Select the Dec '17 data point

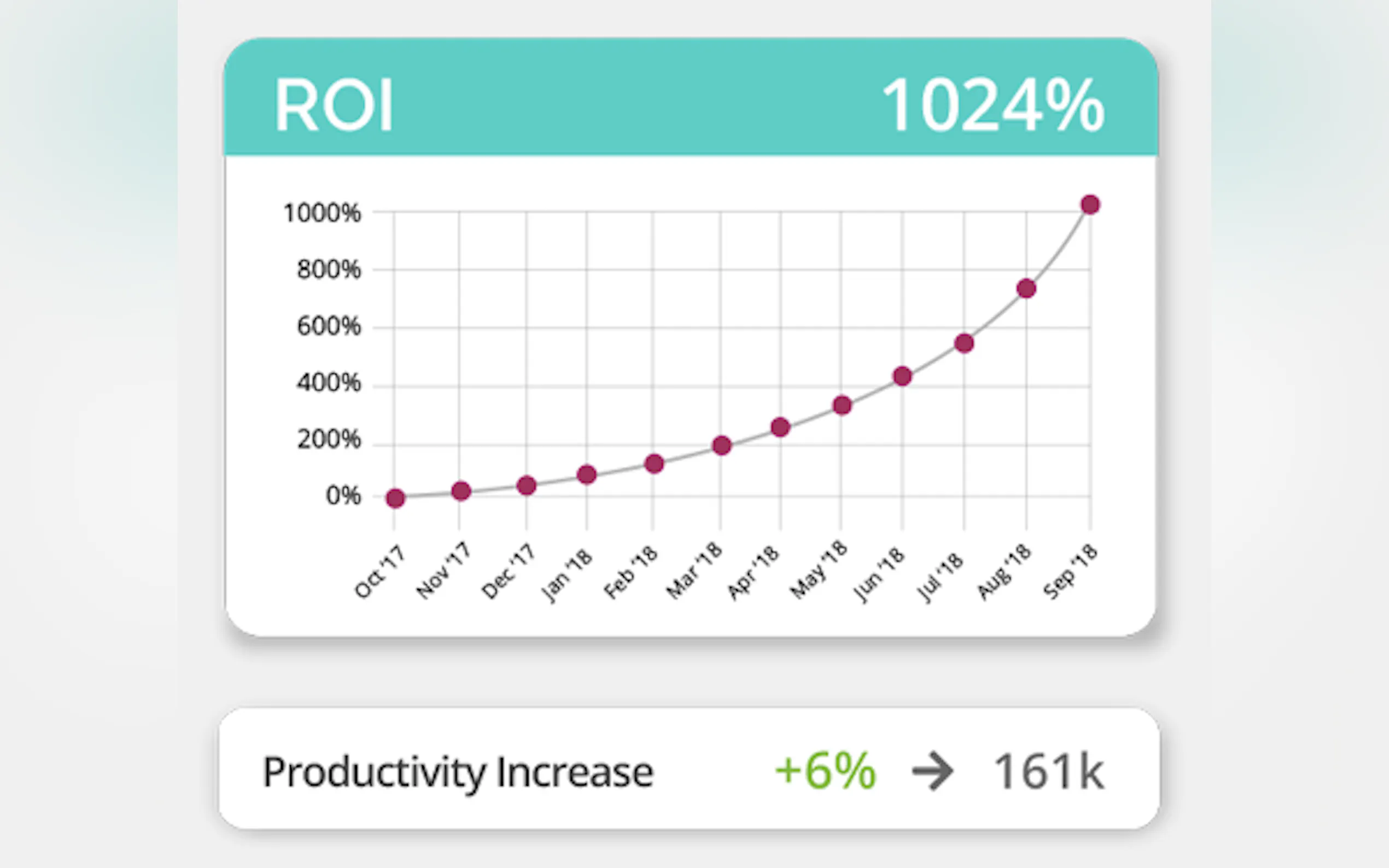(x=526, y=485)
